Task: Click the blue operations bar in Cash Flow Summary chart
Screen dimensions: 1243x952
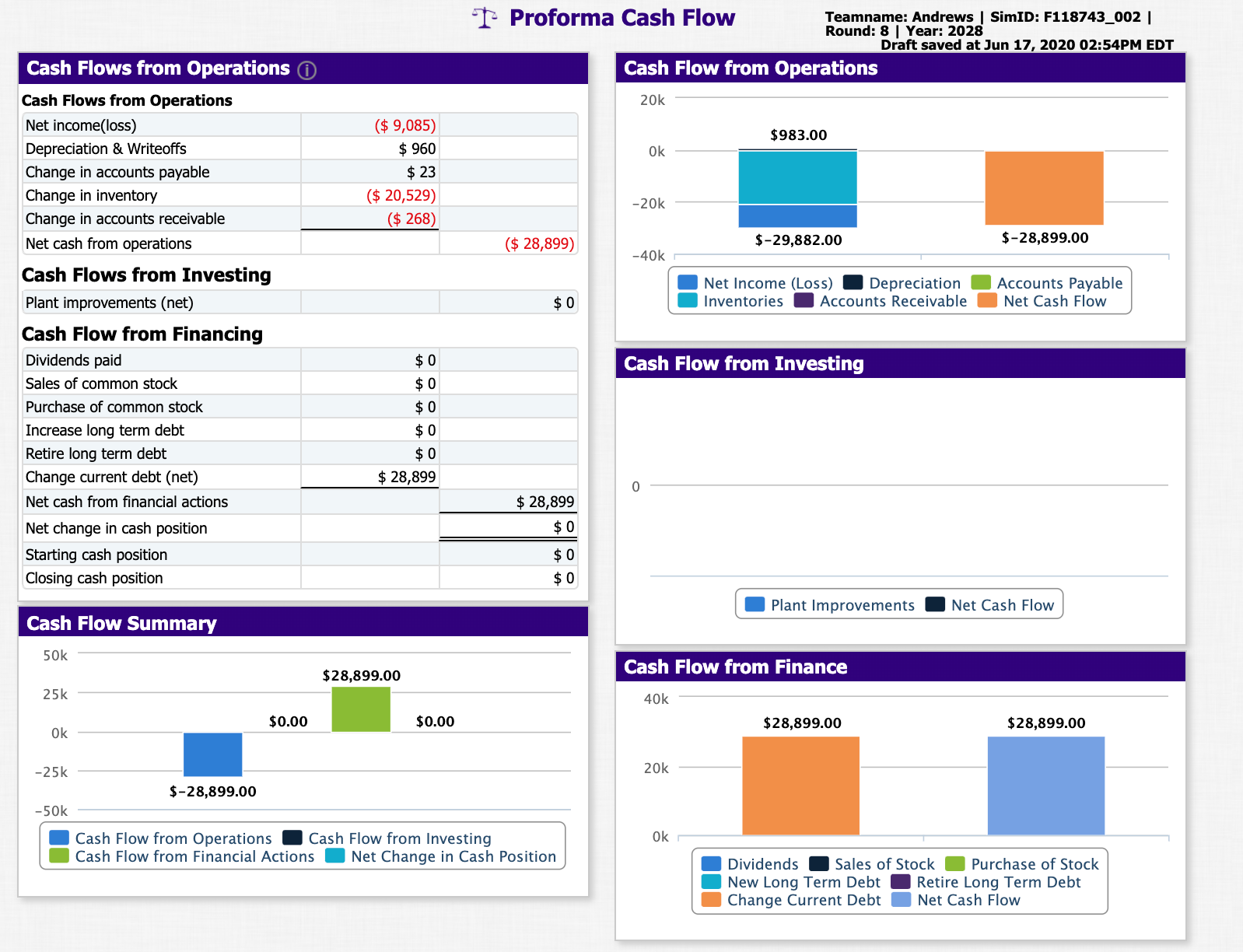Action: (x=213, y=754)
